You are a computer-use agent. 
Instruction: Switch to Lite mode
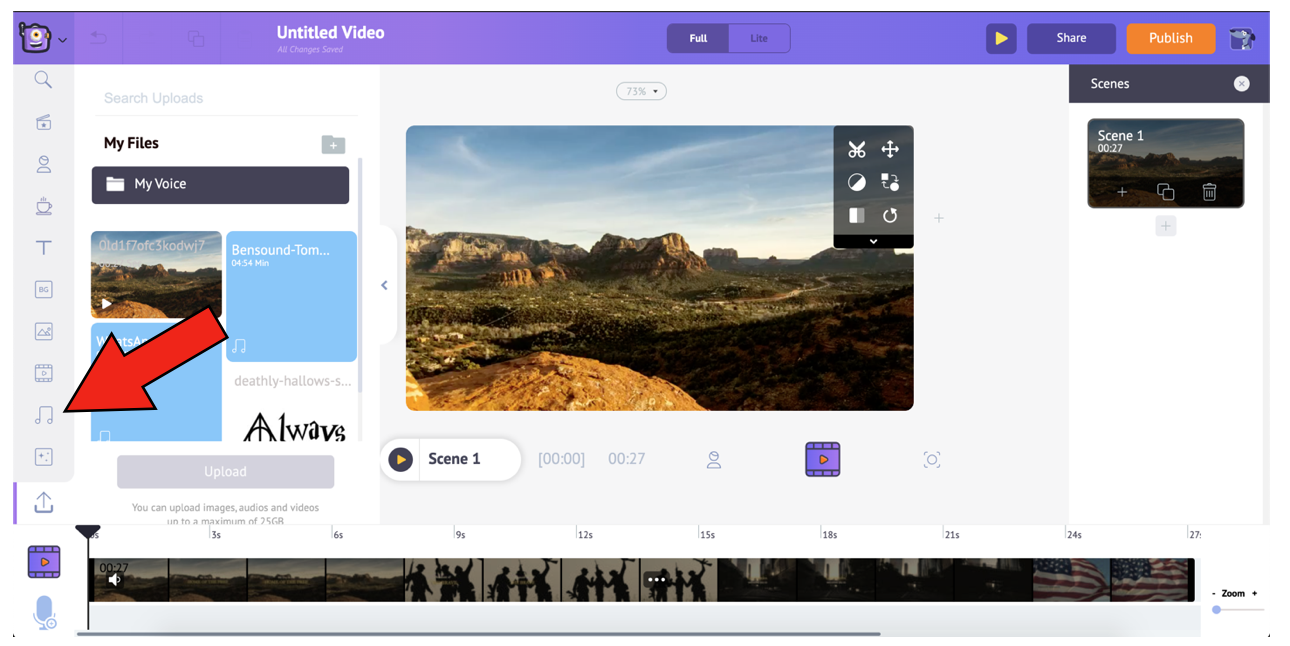[x=759, y=39]
